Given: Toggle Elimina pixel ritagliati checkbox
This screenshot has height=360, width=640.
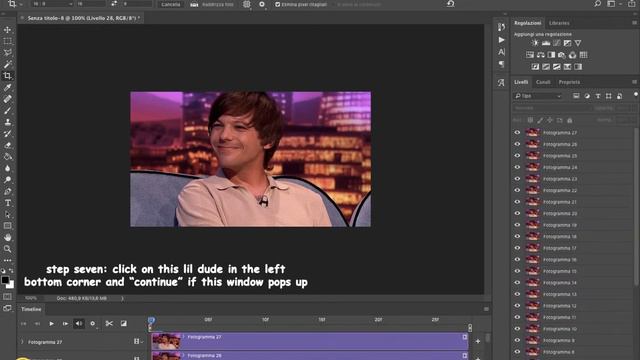Looking at the screenshot, I should click(x=278, y=4).
